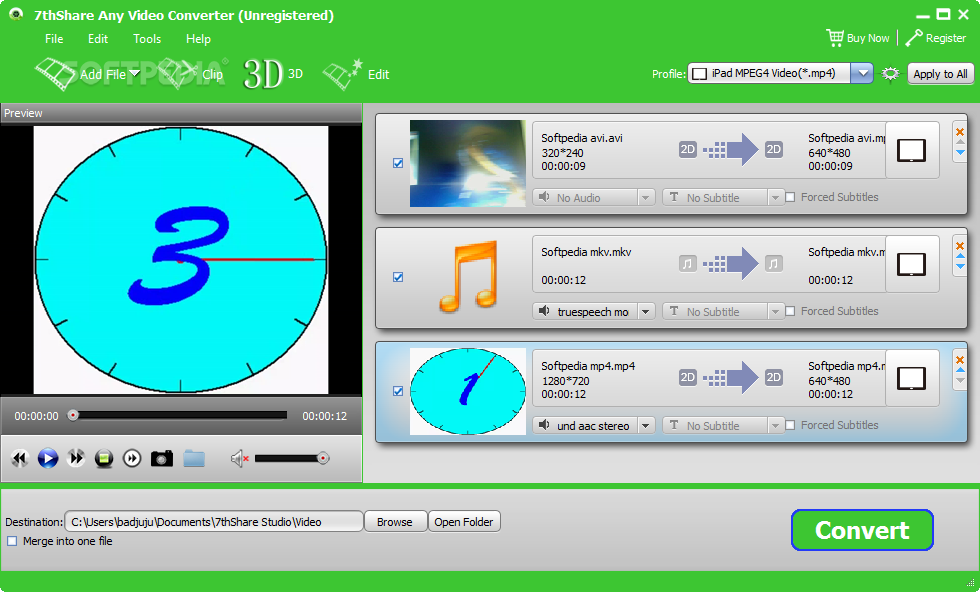Viewport: 980px width, 592px height.
Task: Click Browse for destination folder
Action: 395,521
